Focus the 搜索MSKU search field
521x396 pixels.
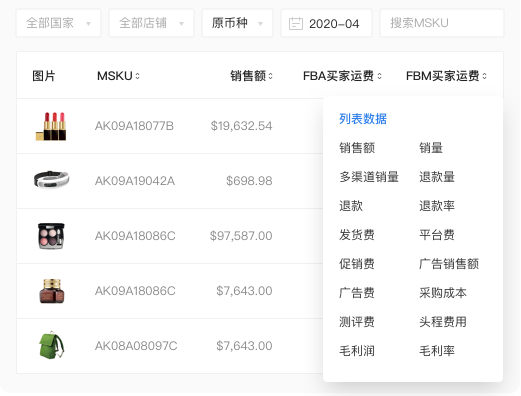pyautogui.click(x=442, y=23)
